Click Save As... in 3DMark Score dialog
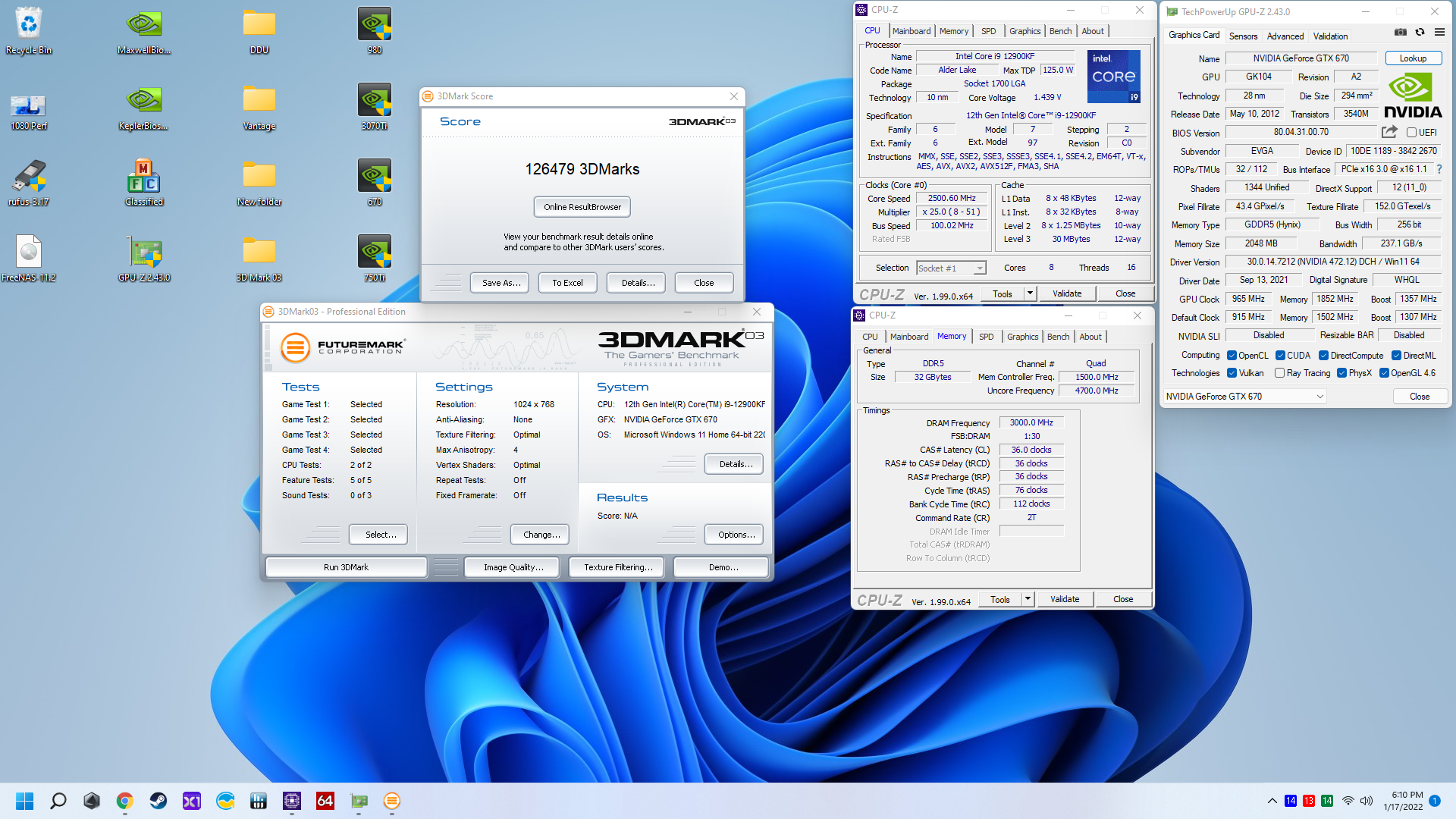 click(x=500, y=283)
